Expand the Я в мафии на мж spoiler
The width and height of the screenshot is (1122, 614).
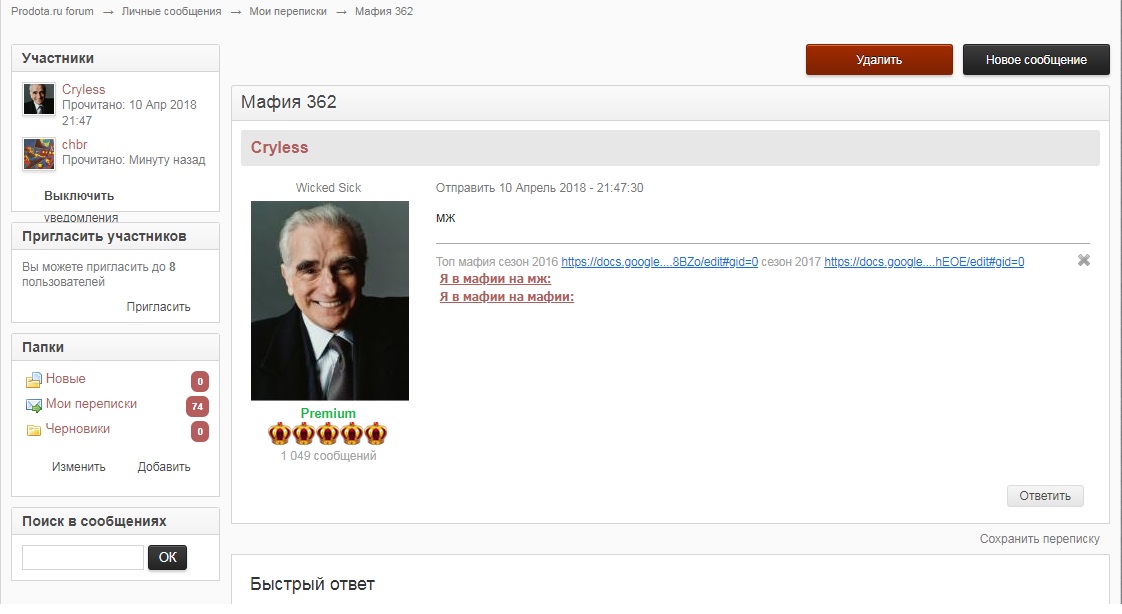pyautogui.click(x=495, y=279)
